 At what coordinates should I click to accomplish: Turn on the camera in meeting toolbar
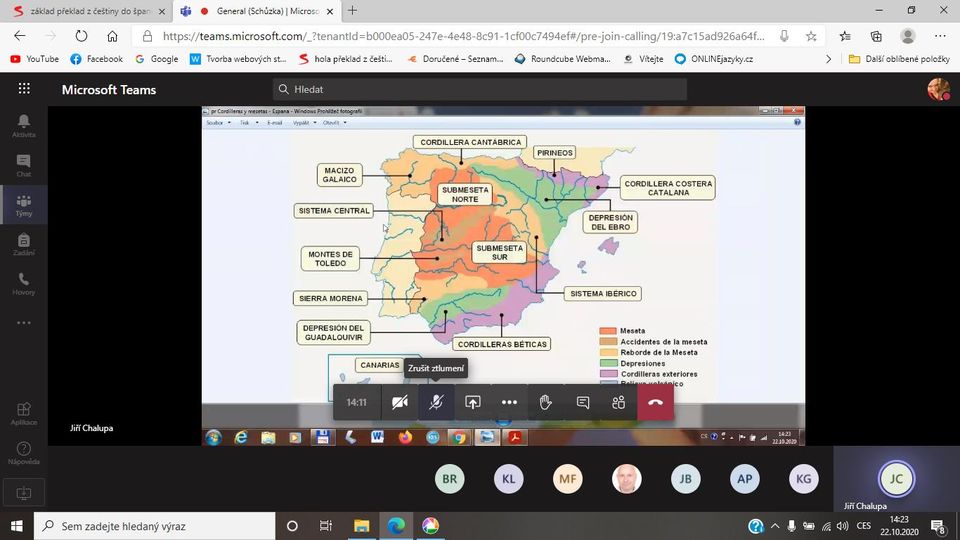click(399, 402)
